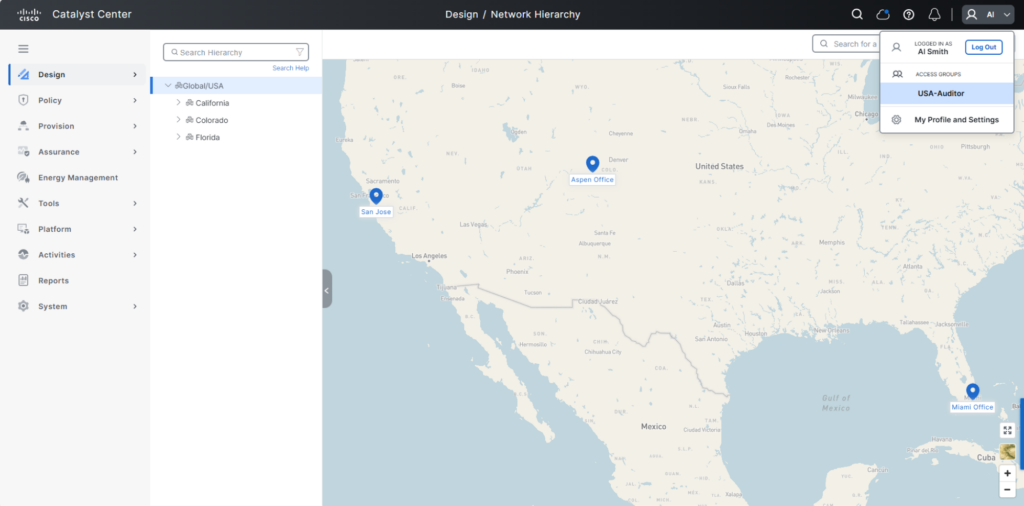Click the Search Hierarchy input field

pos(235,52)
